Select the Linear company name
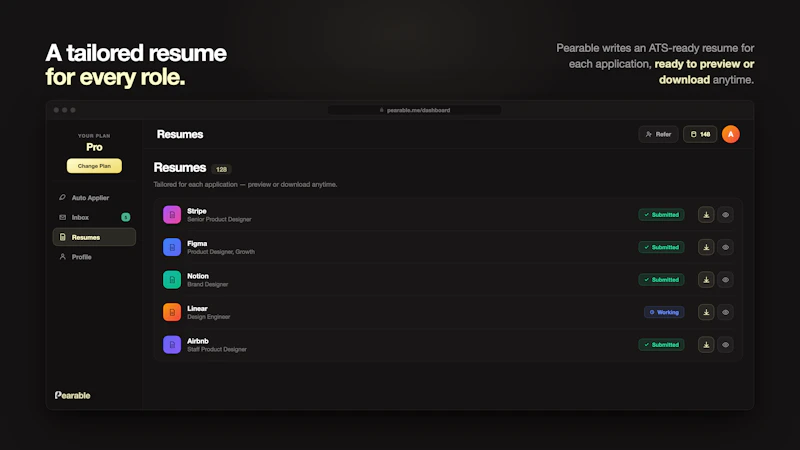This screenshot has height=450, width=800. [197, 309]
